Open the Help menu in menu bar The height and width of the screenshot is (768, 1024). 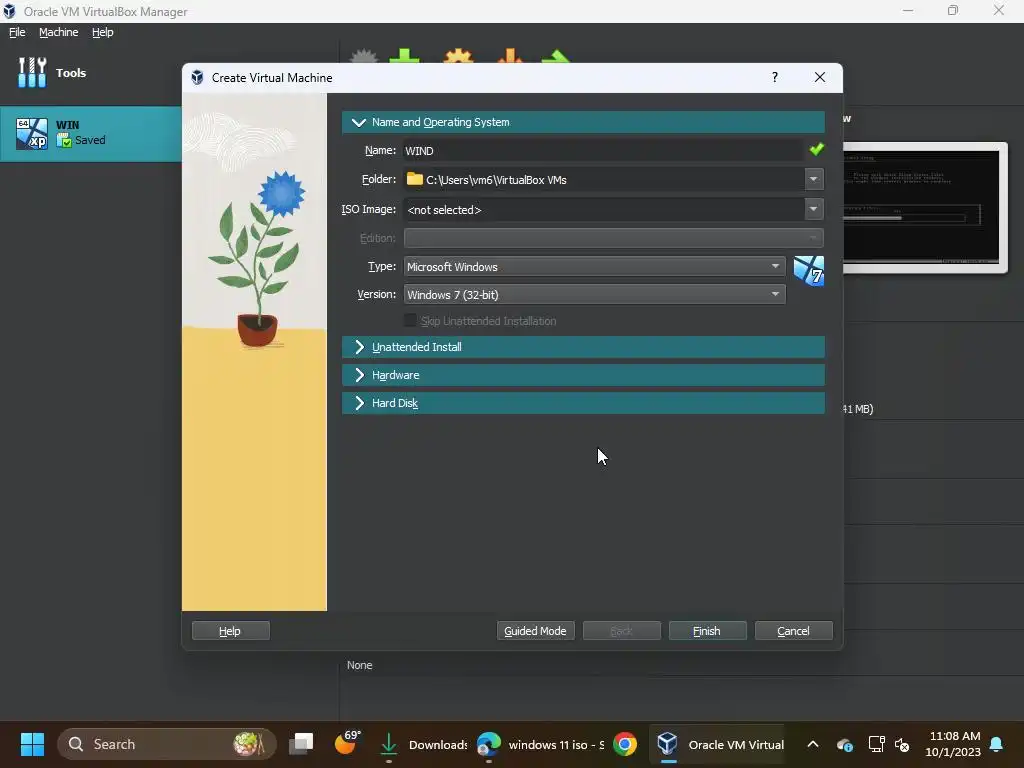pos(103,32)
